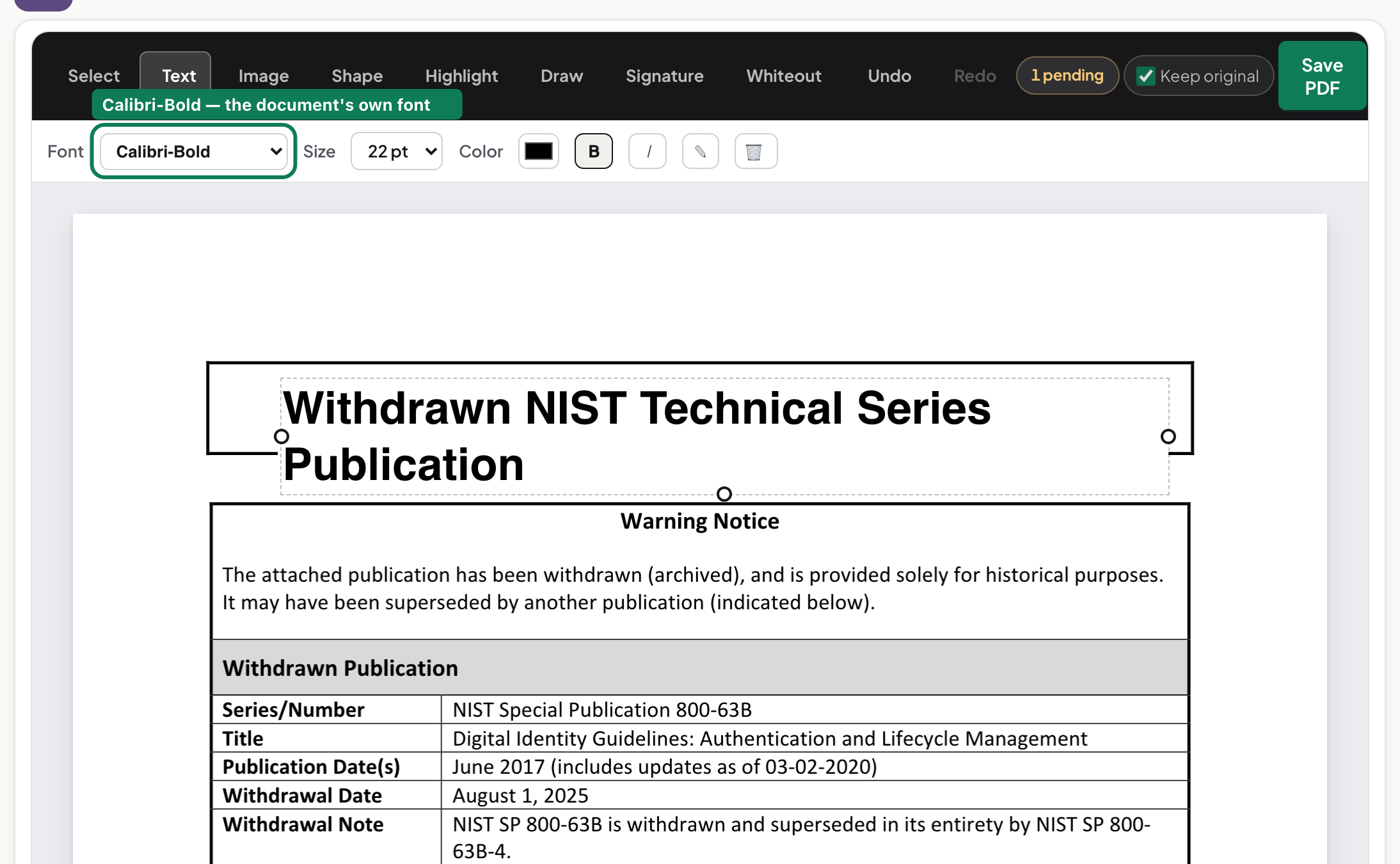
Task: View the 1 pending changes badge
Action: click(x=1067, y=76)
